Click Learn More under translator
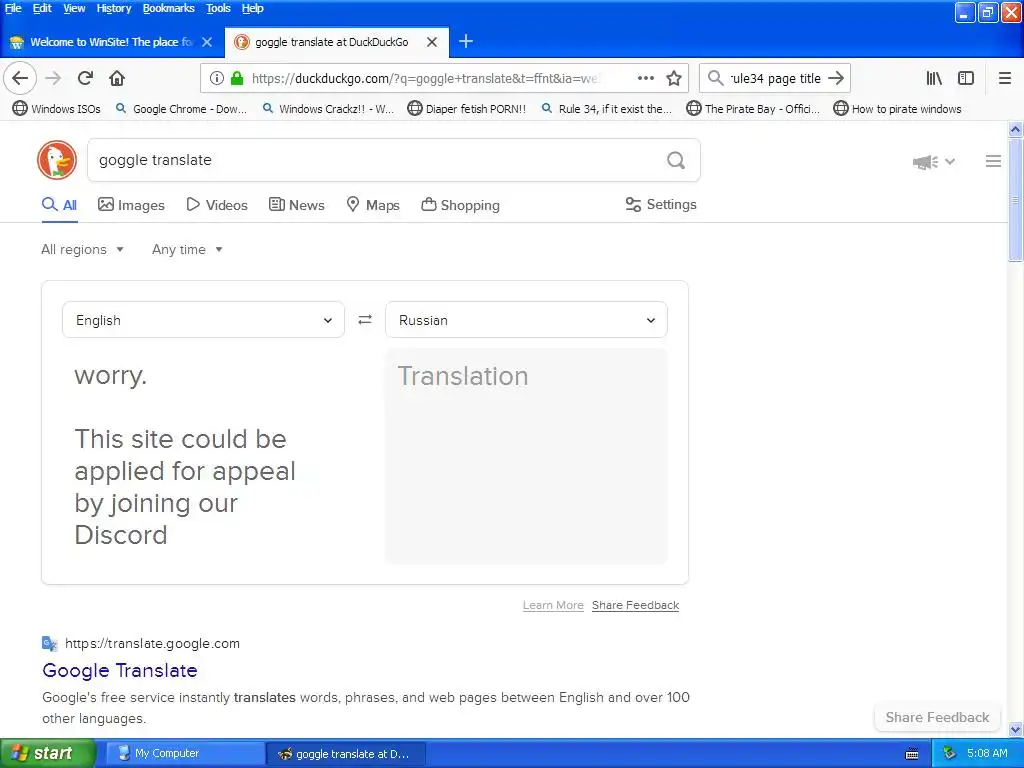The width and height of the screenshot is (1024, 768). tap(553, 605)
